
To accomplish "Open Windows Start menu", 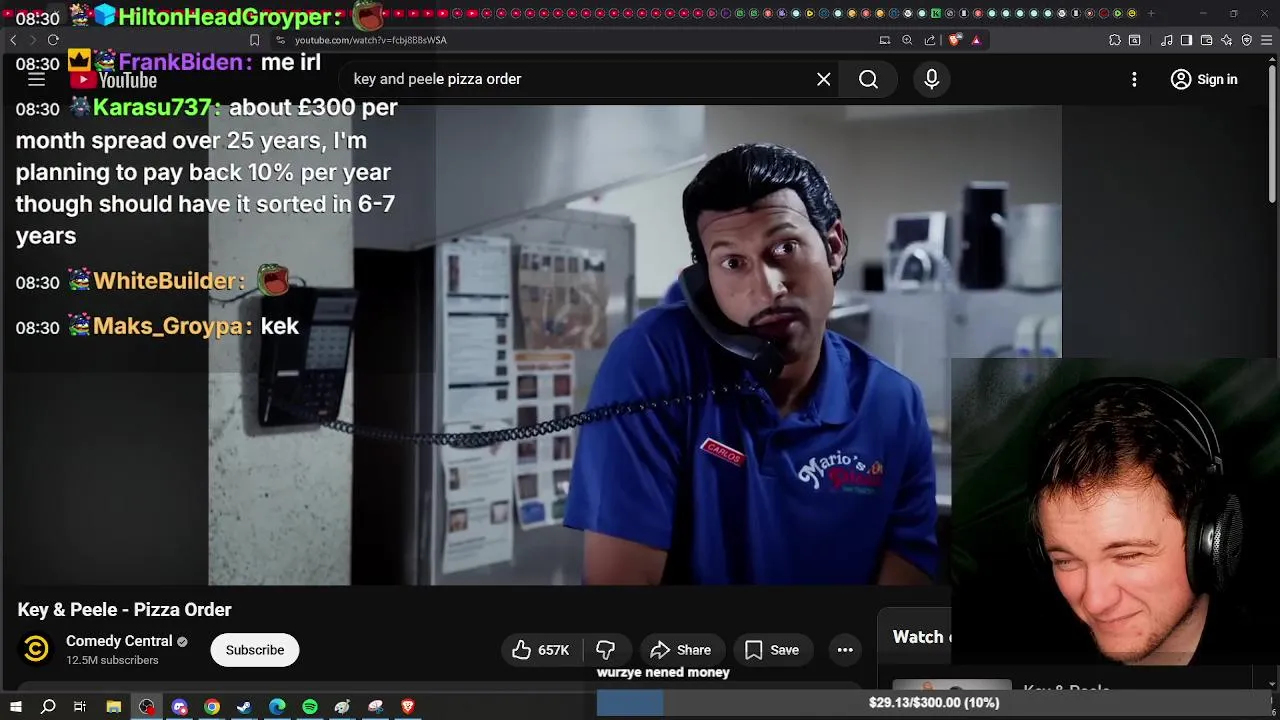I will [15, 707].
